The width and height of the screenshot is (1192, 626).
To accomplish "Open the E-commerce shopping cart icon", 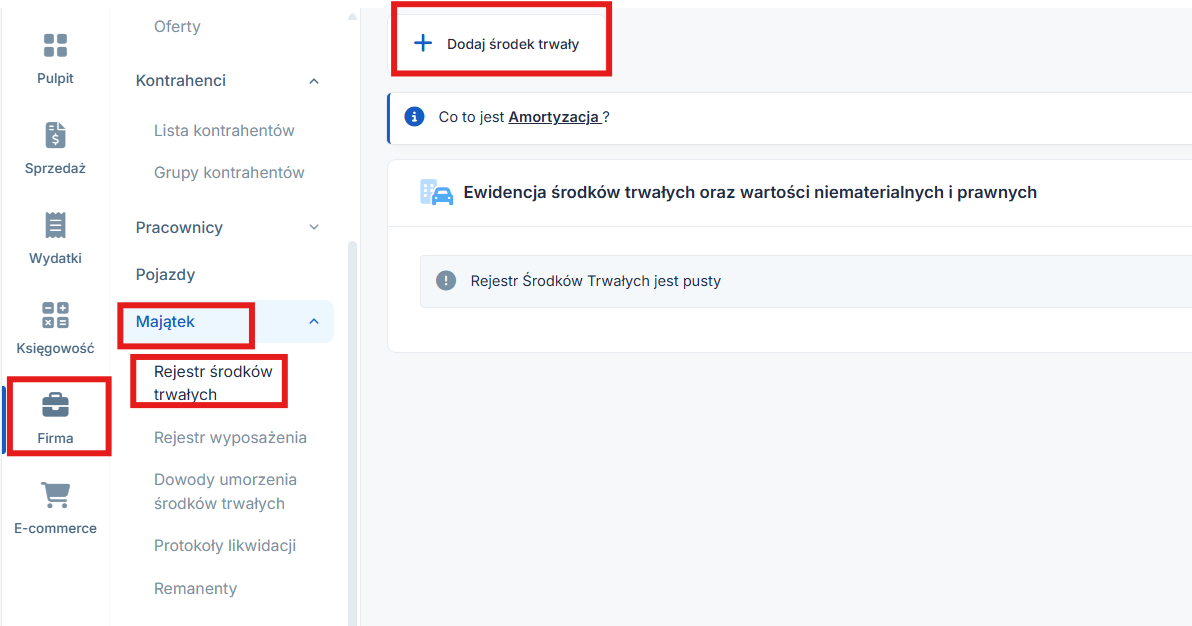I will (x=55, y=495).
